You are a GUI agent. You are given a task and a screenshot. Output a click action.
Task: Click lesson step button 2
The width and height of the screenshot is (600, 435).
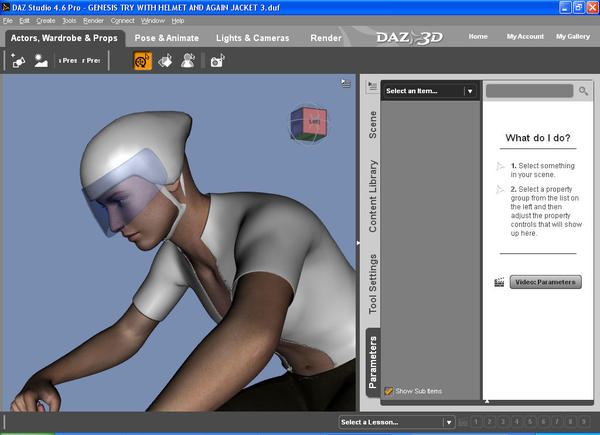[489, 422]
